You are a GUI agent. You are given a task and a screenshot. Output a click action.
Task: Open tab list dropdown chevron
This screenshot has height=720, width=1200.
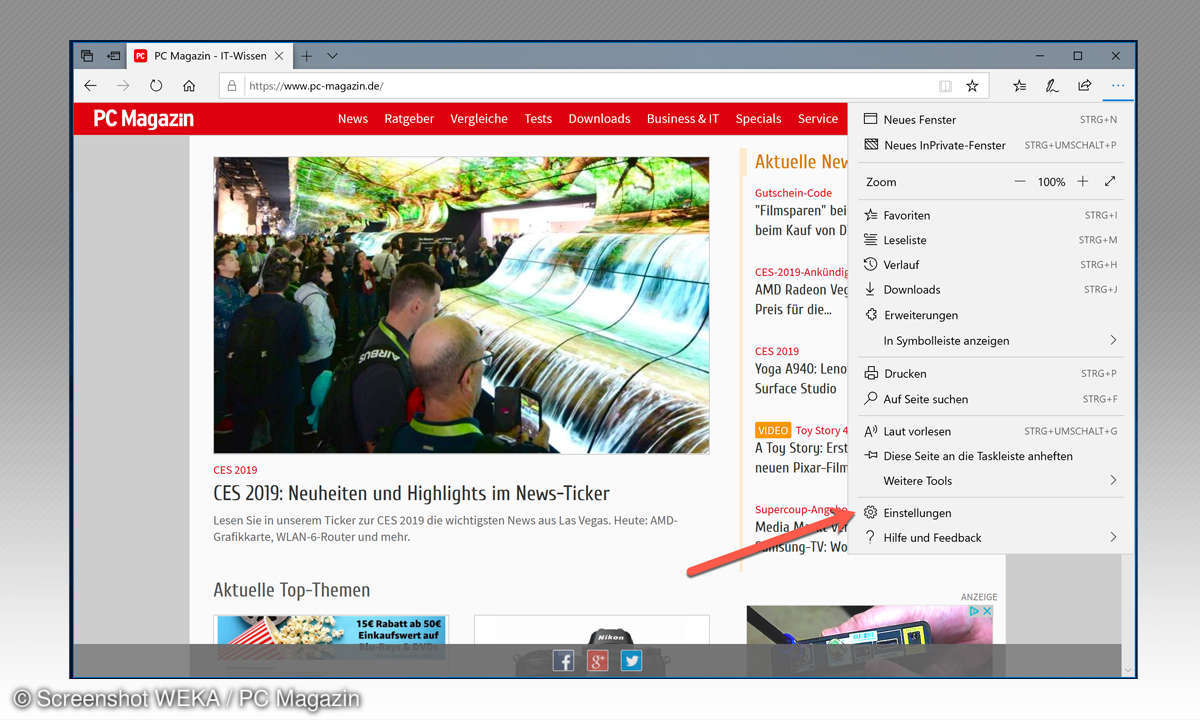click(x=333, y=56)
